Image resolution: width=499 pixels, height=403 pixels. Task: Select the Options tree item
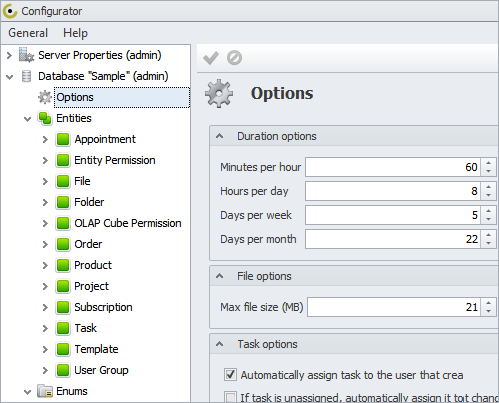pyautogui.click(x=122, y=97)
